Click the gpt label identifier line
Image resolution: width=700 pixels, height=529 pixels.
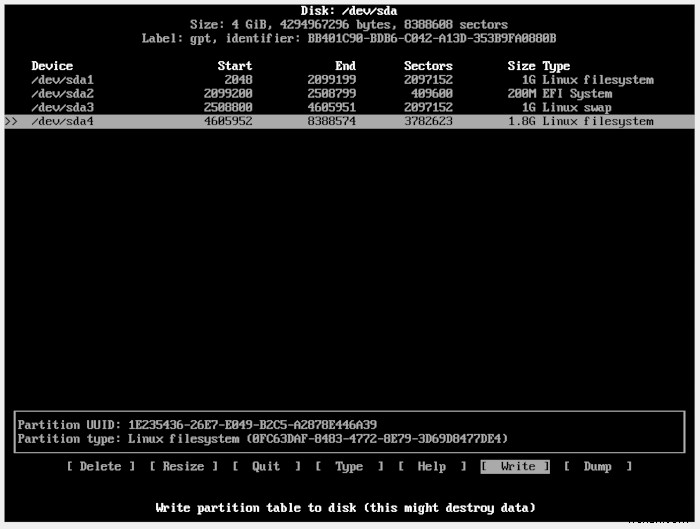349,38
